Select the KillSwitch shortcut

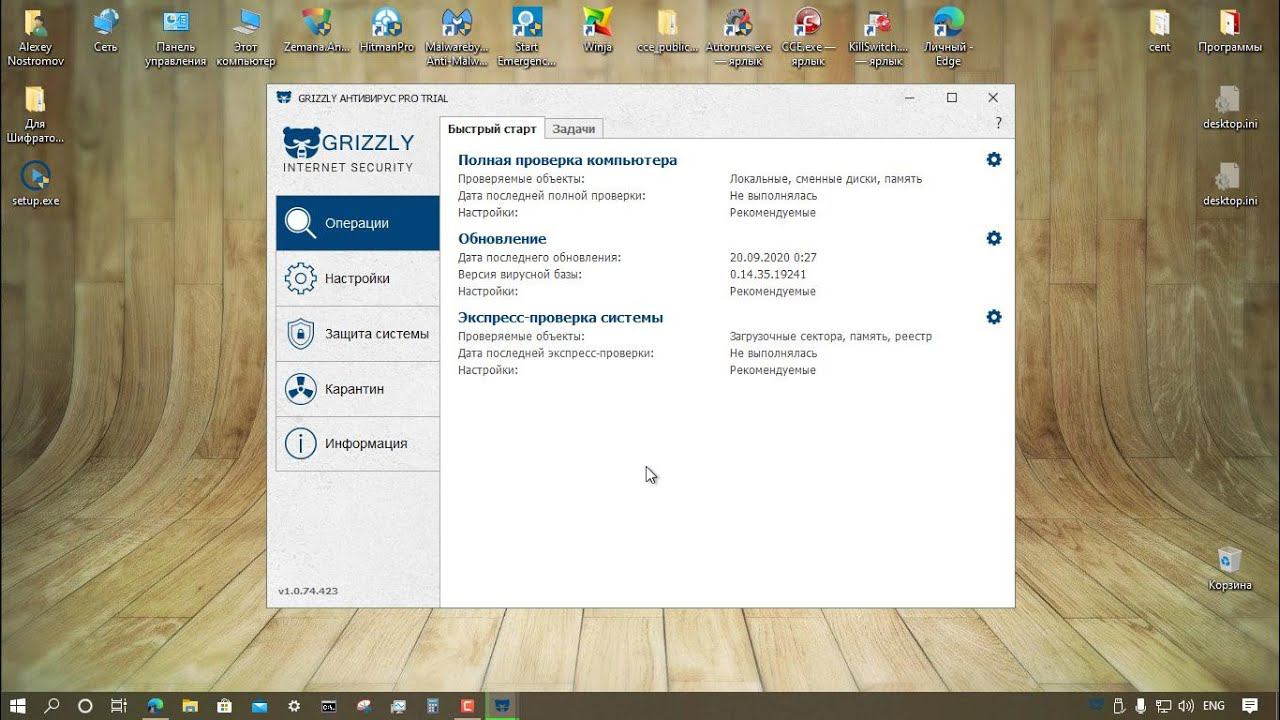pos(878,38)
